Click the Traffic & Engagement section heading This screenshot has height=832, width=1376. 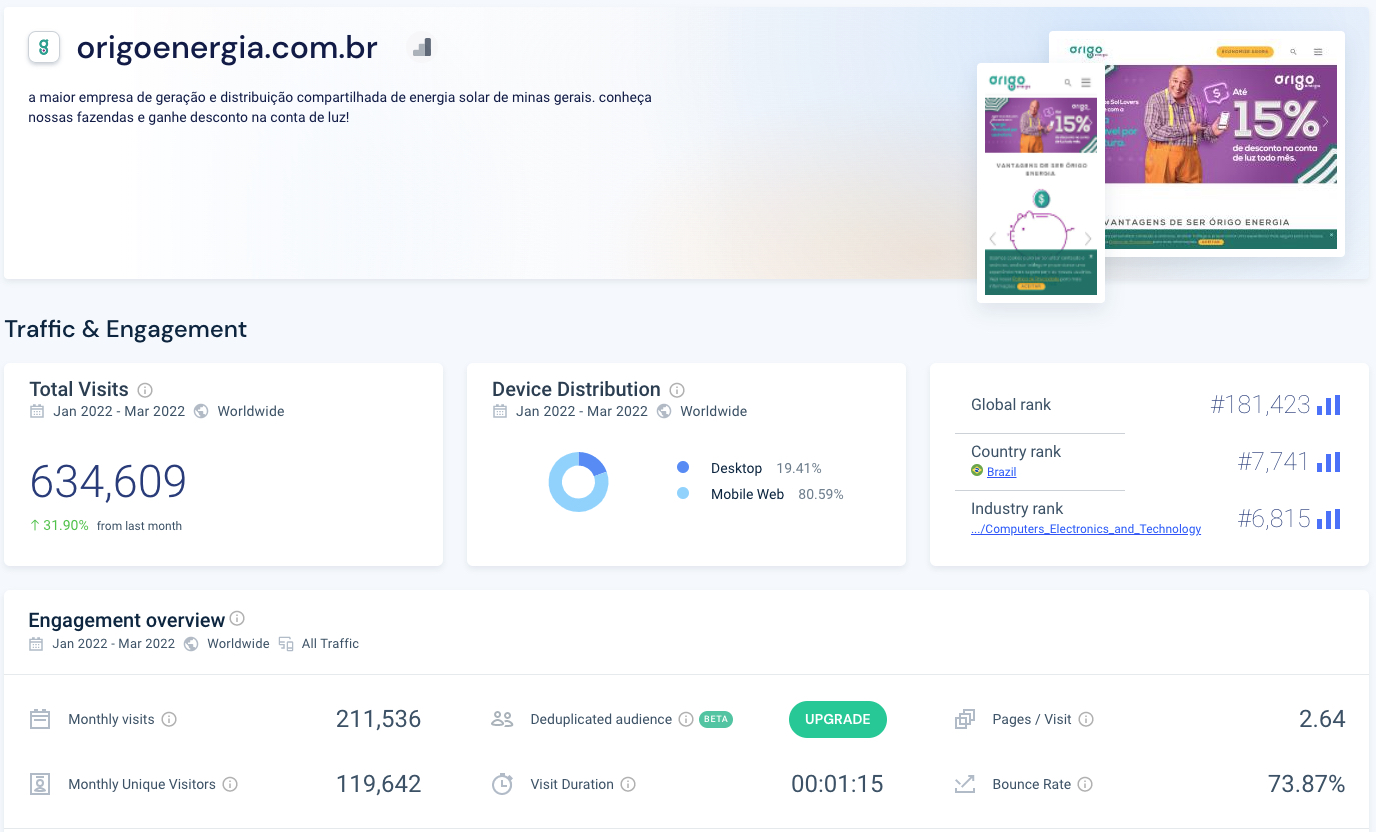[x=126, y=329]
